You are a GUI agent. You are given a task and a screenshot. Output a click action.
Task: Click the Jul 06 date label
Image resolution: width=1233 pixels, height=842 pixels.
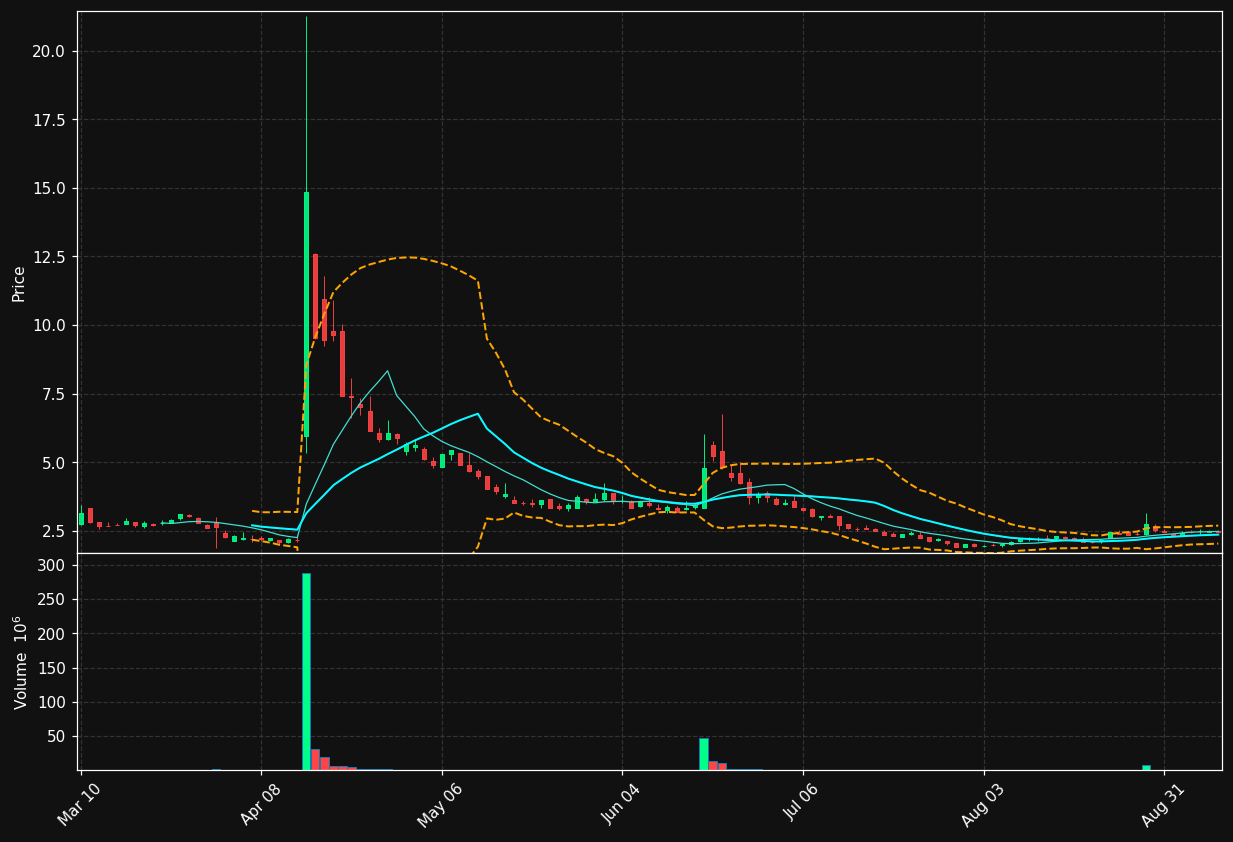pyautogui.click(x=801, y=804)
